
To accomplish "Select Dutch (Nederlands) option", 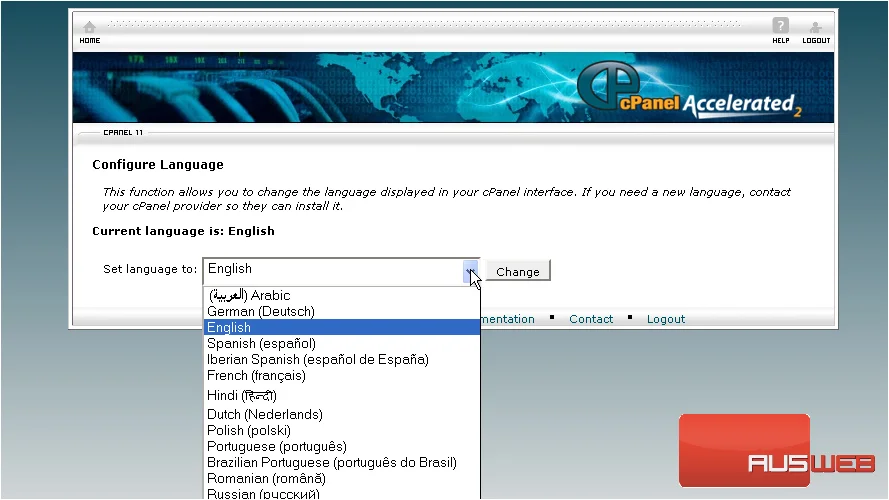I will coord(342,414).
